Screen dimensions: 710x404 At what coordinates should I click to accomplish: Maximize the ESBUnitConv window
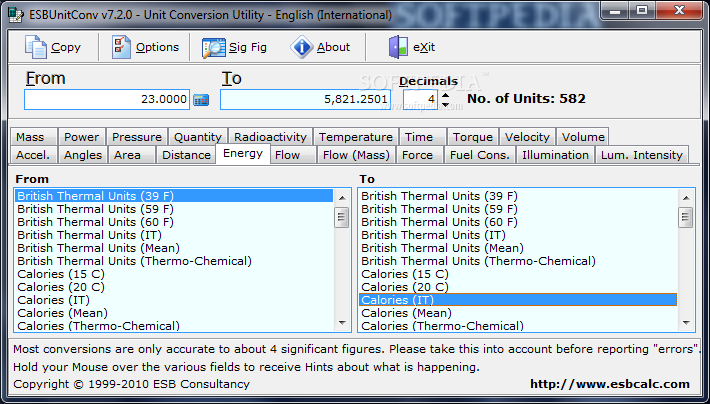[642, 10]
